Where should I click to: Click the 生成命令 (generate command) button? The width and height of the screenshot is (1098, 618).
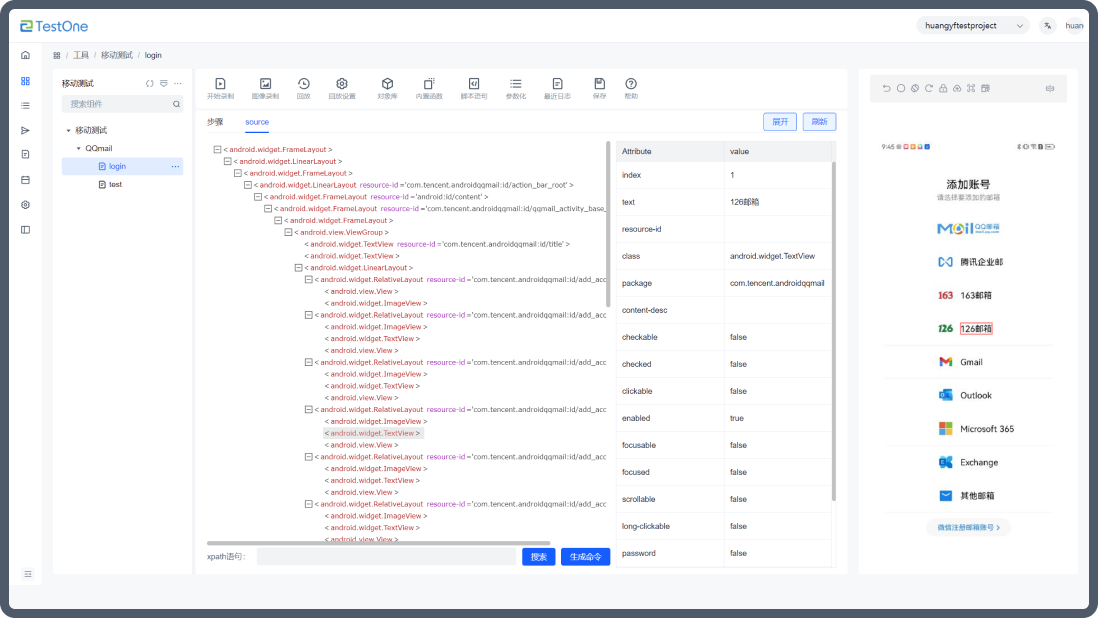[585, 556]
